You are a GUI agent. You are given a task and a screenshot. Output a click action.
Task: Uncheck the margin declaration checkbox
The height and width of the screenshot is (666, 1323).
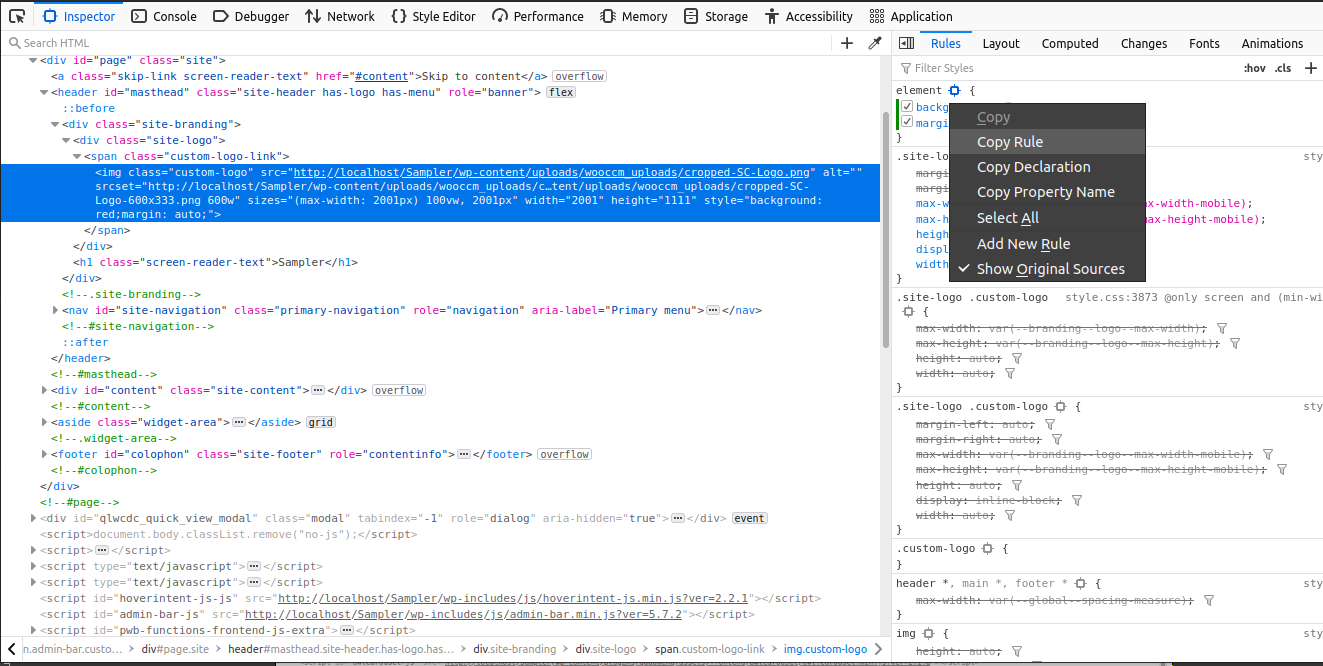coord(907,123)
